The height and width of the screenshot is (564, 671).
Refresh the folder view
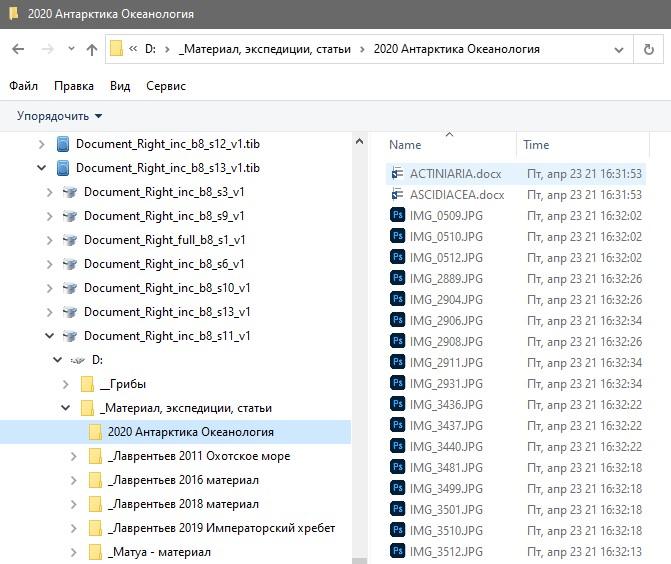[649, 50]
